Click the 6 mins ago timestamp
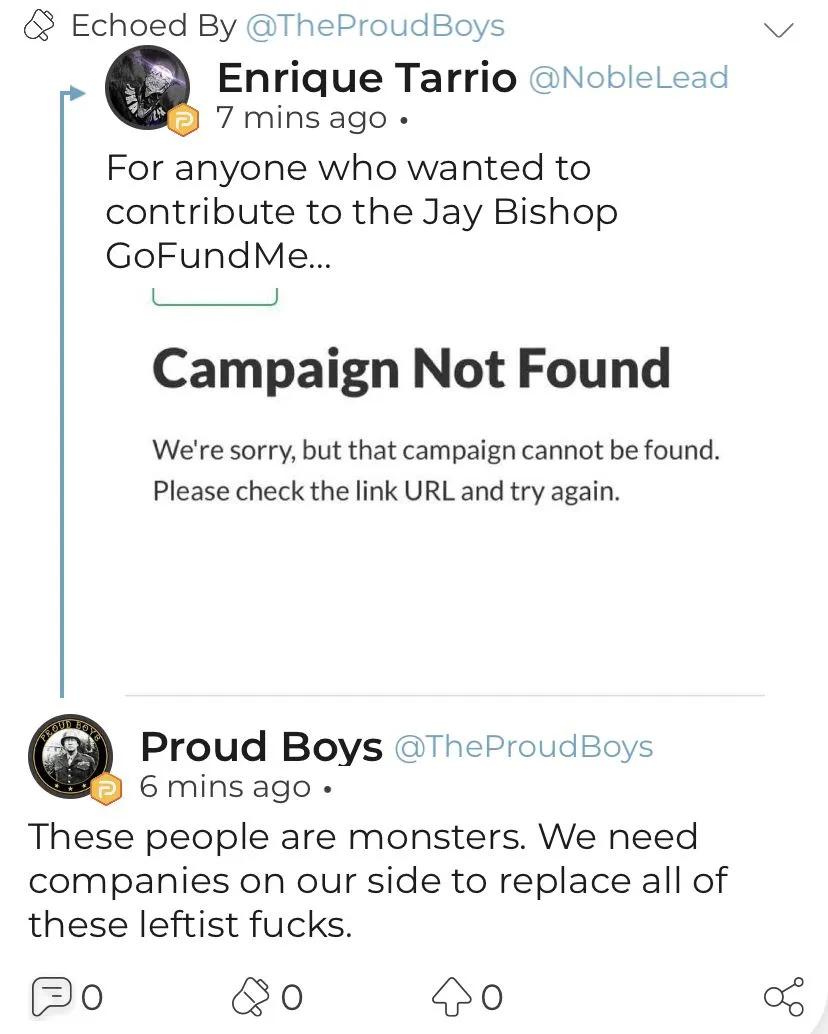 coord(226,787)
